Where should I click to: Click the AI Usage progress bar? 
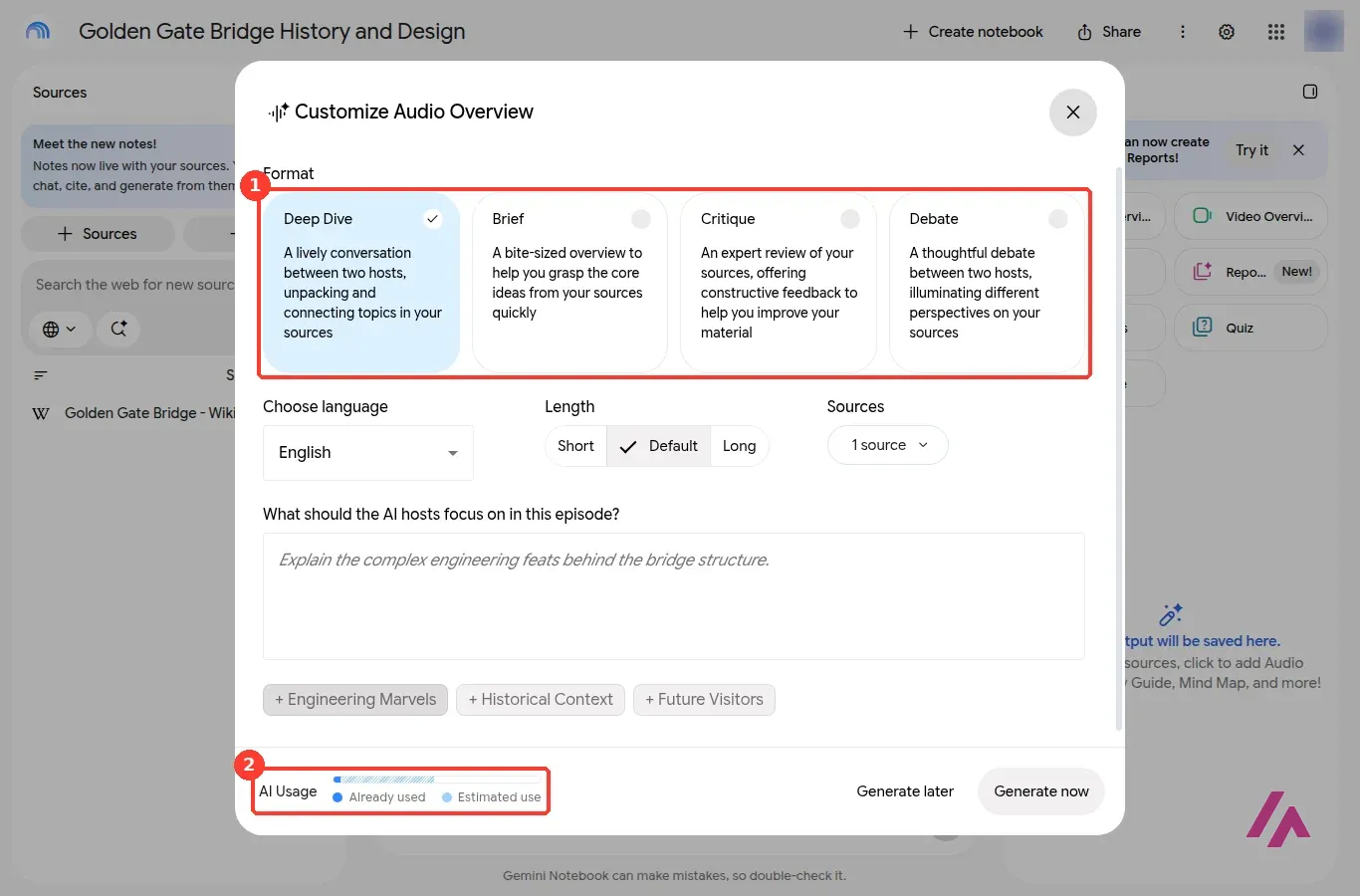click(437, 780)
